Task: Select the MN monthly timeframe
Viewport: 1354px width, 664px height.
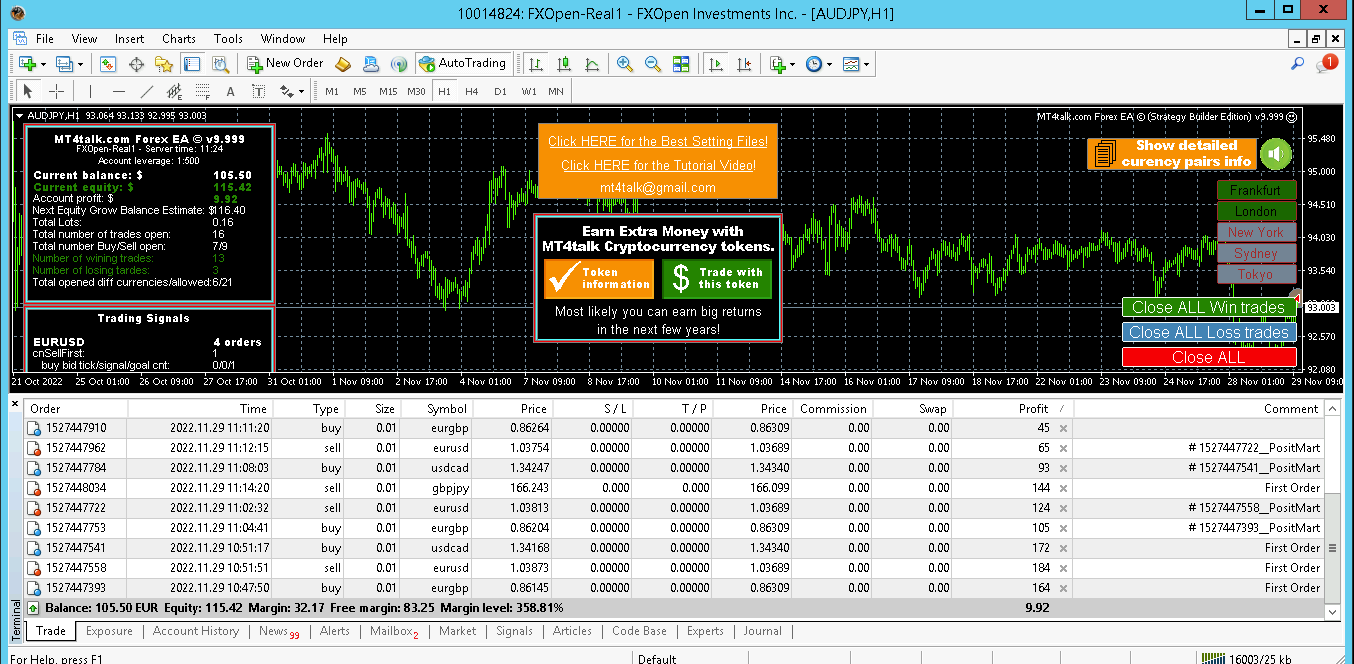Action: (x=556, y=91)
